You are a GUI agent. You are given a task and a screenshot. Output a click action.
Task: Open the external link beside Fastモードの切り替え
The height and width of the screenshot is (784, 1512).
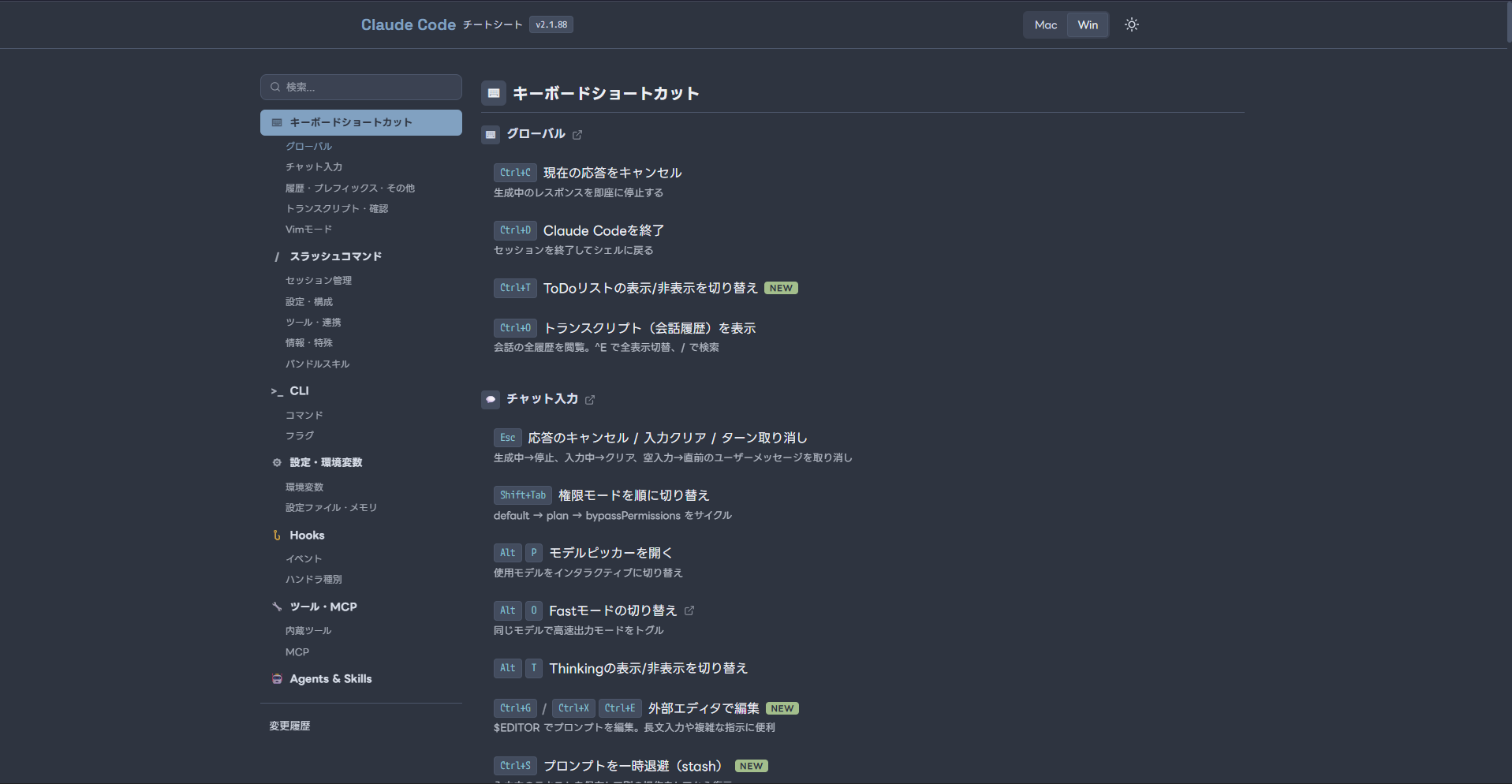690,610
